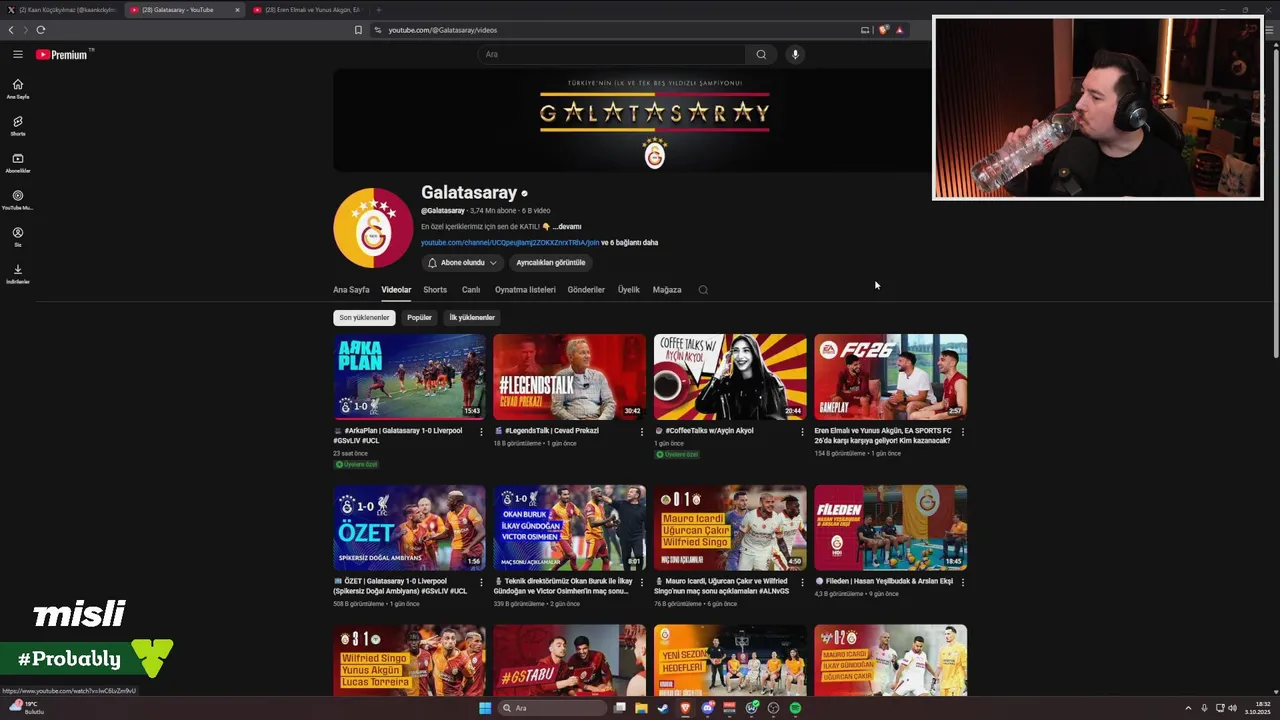Click the 've 6 bağlantı daha' links text
1280x720 pixels.
click(630, 242)
